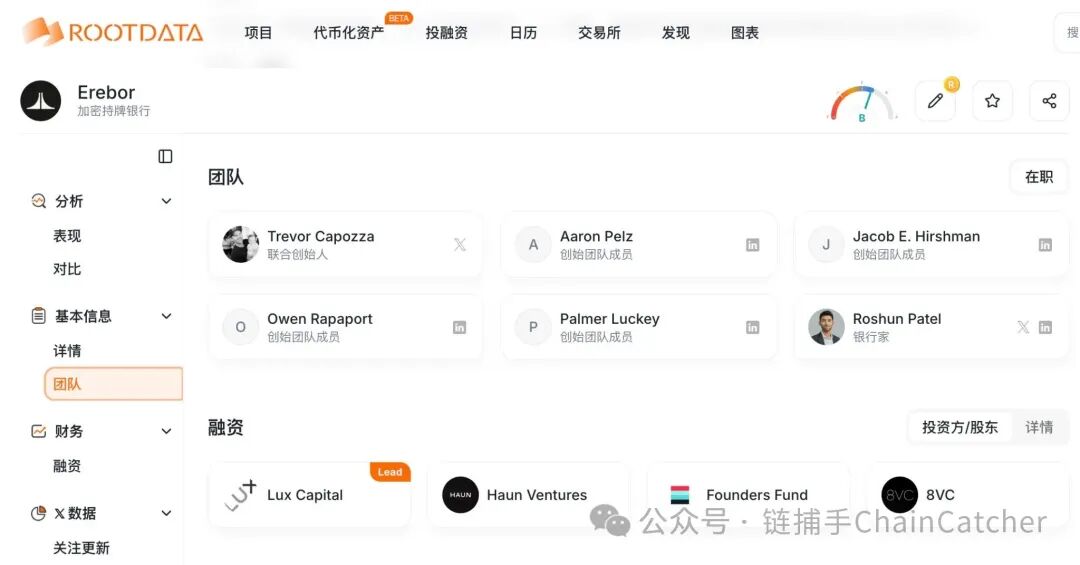
Task: Click the Haun Ventures logo icon
Action: point(460,495)
